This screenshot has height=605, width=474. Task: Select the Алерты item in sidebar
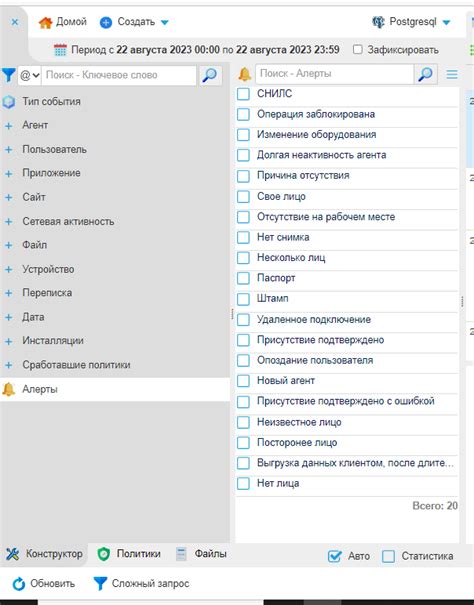[115, 389]
